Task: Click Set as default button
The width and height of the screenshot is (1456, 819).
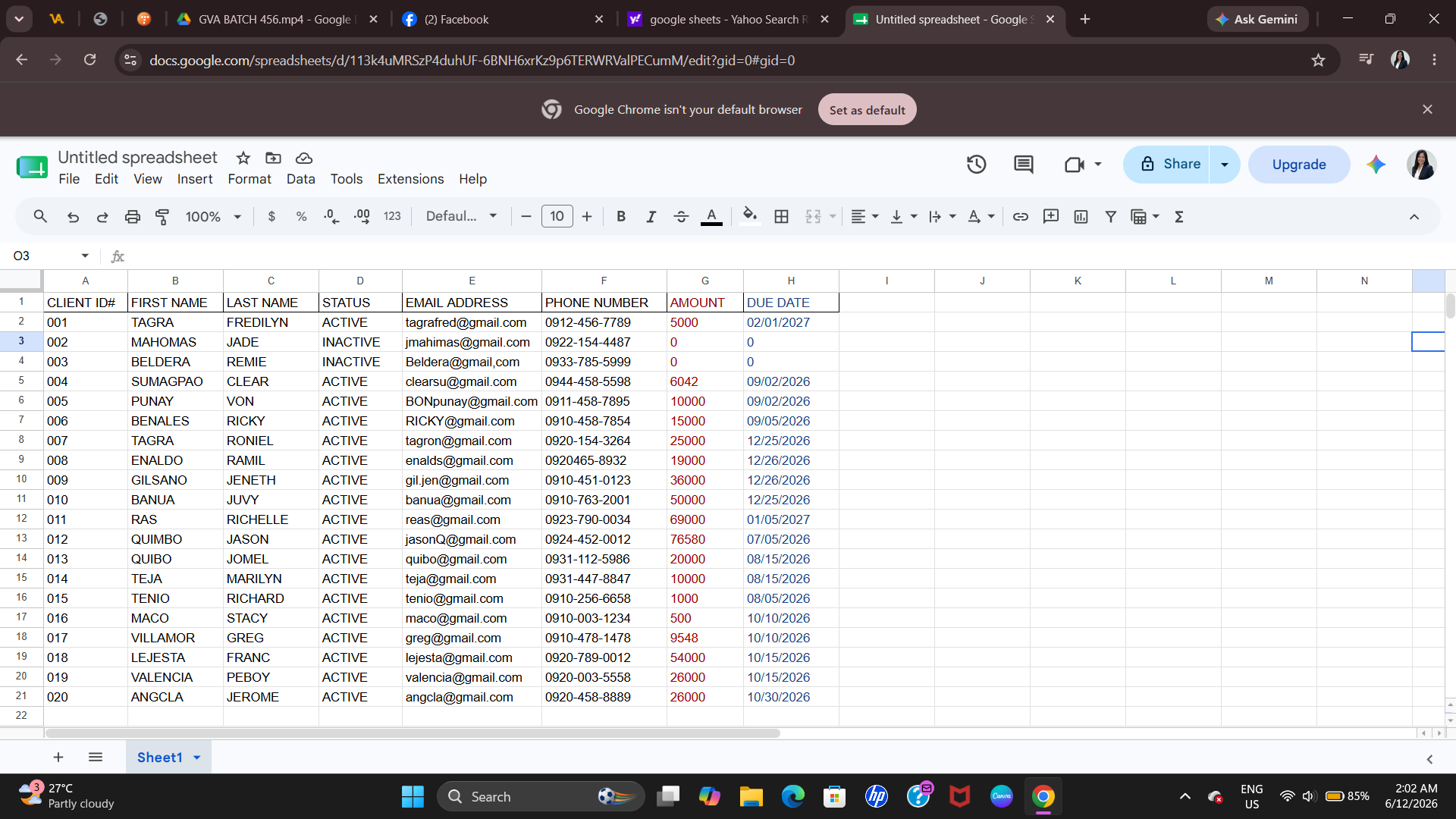Action: 867,110
